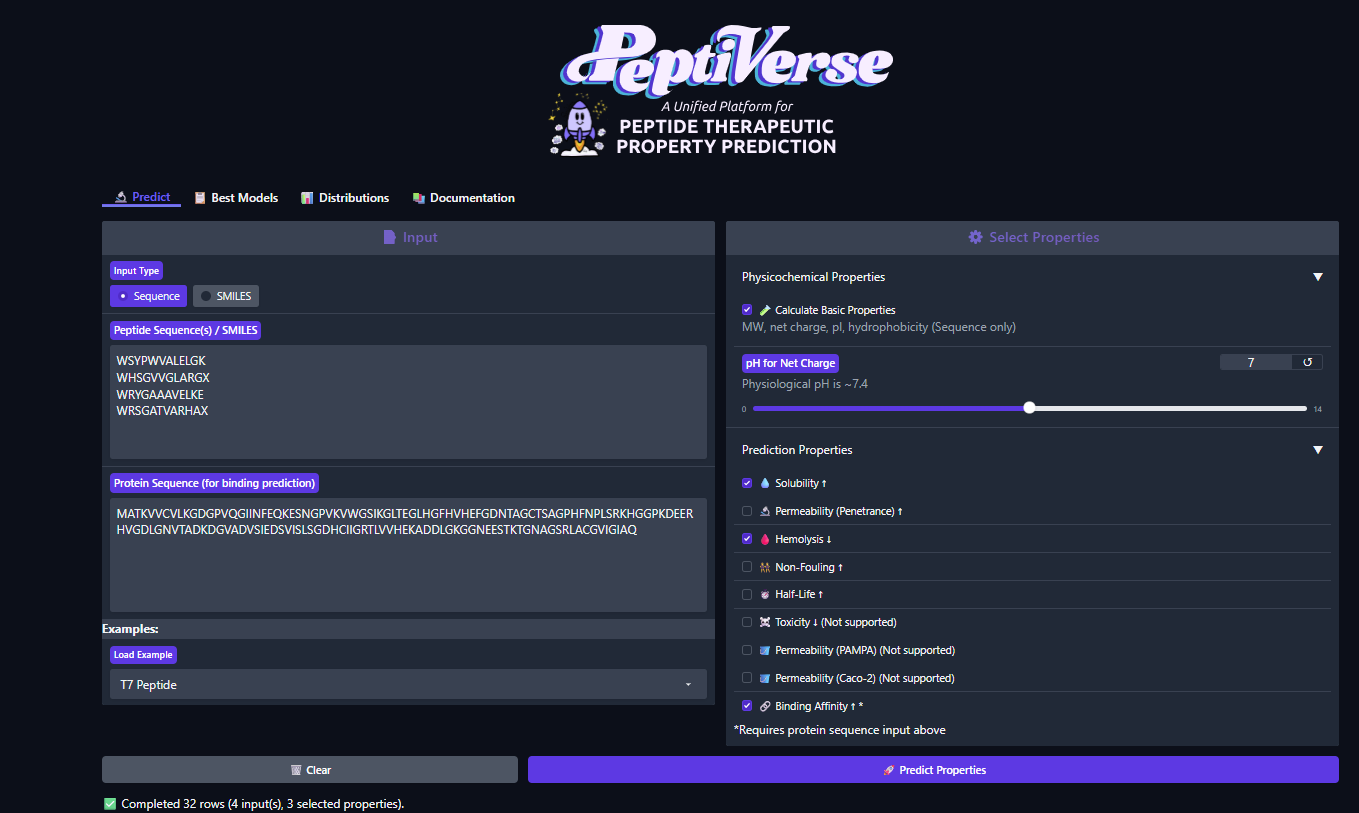Click the trash icon on Clear button
The height and width of the screenshot is (813, 1359).
tap(296, 770)
